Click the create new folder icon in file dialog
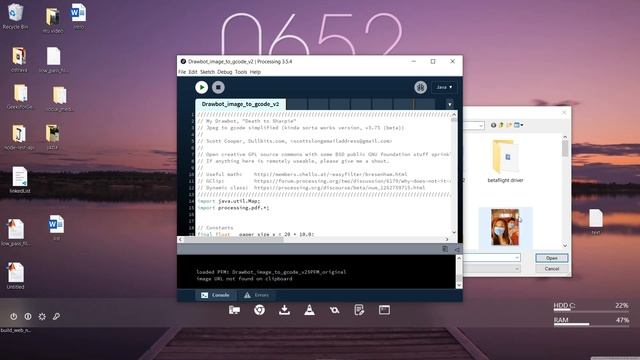Screen dimensions: 640x360 coord(509,125)
